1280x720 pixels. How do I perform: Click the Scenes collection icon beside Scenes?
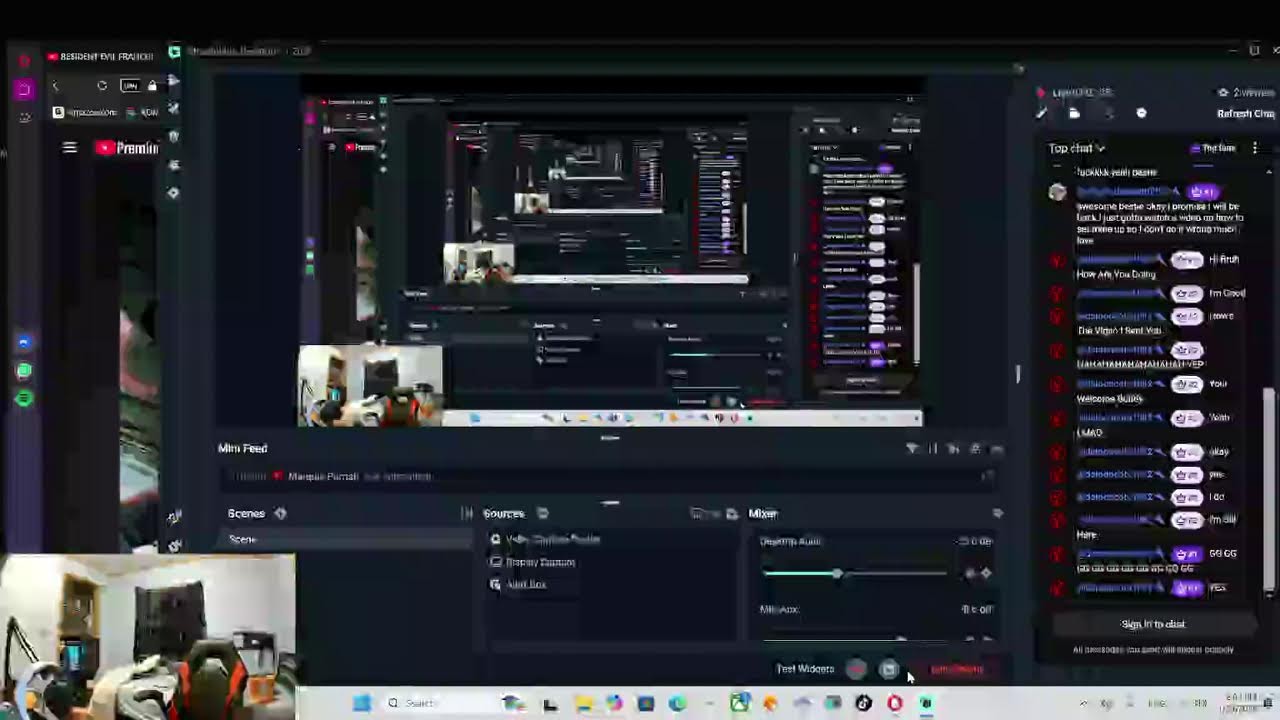coord(280,514)
